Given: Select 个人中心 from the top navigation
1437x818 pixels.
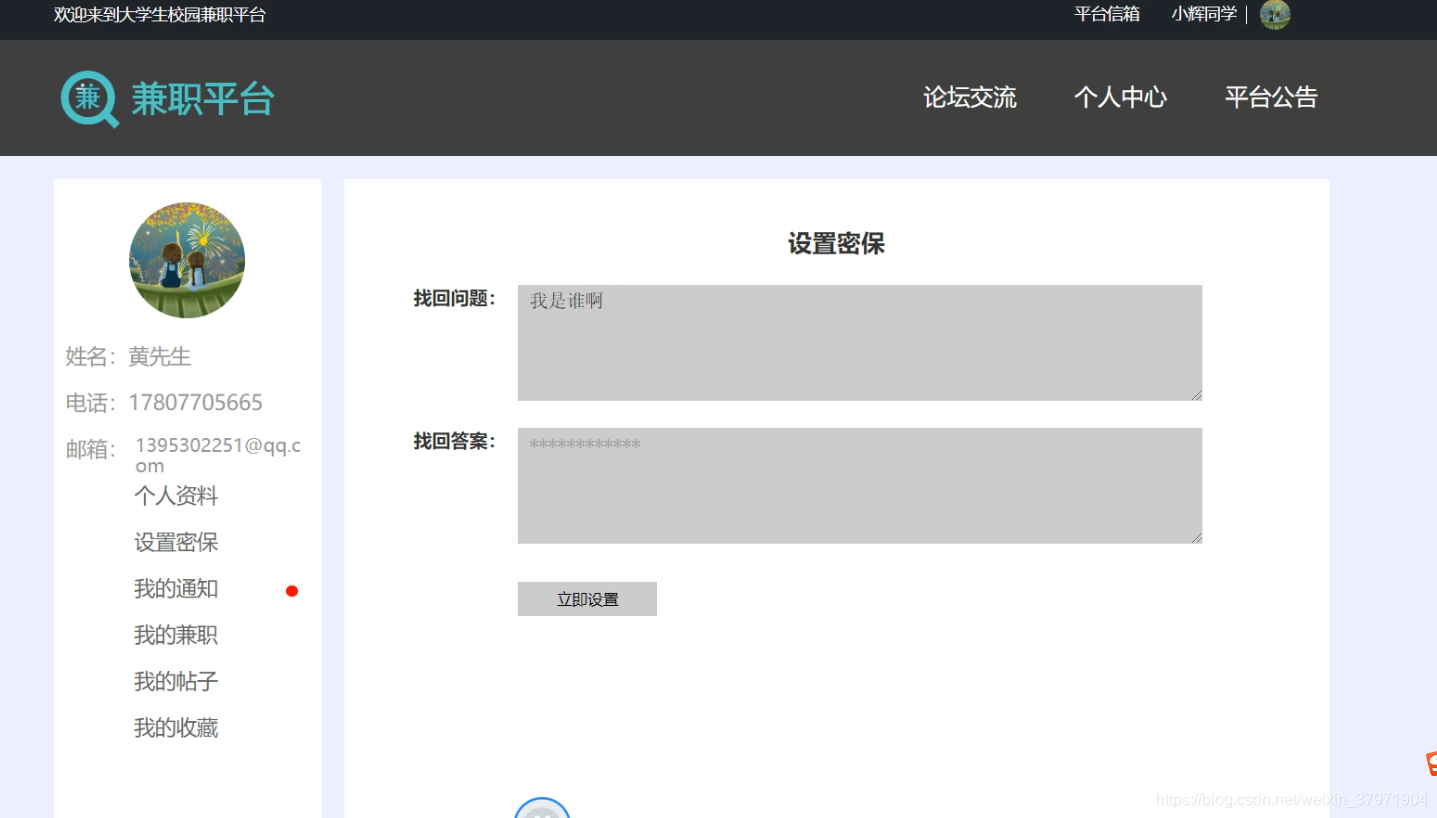Looking at the screenshot, I should pyautogui.click(x=1120, y=98).
